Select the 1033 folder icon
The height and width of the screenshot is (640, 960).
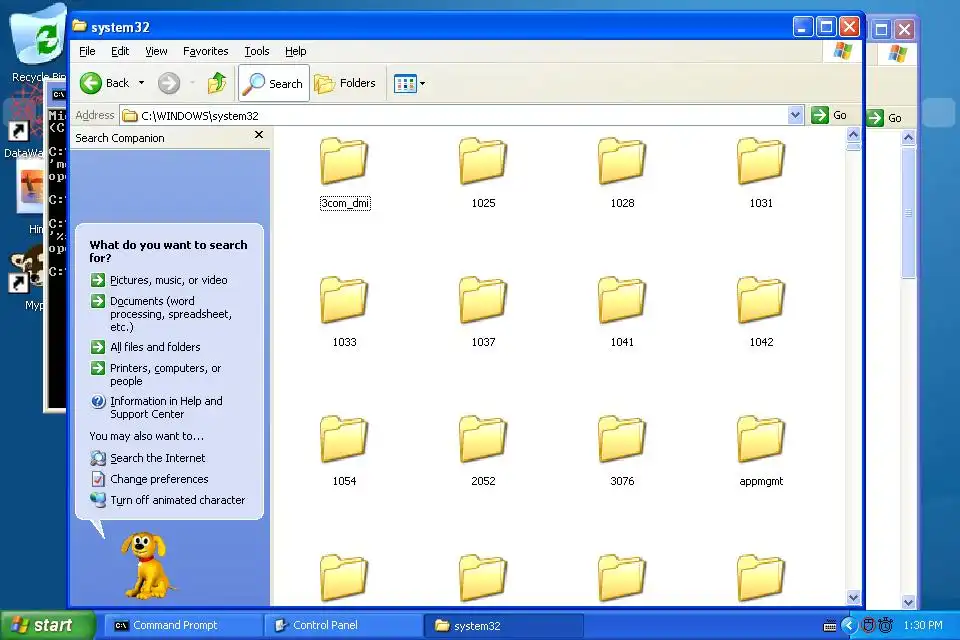point(344,299)
